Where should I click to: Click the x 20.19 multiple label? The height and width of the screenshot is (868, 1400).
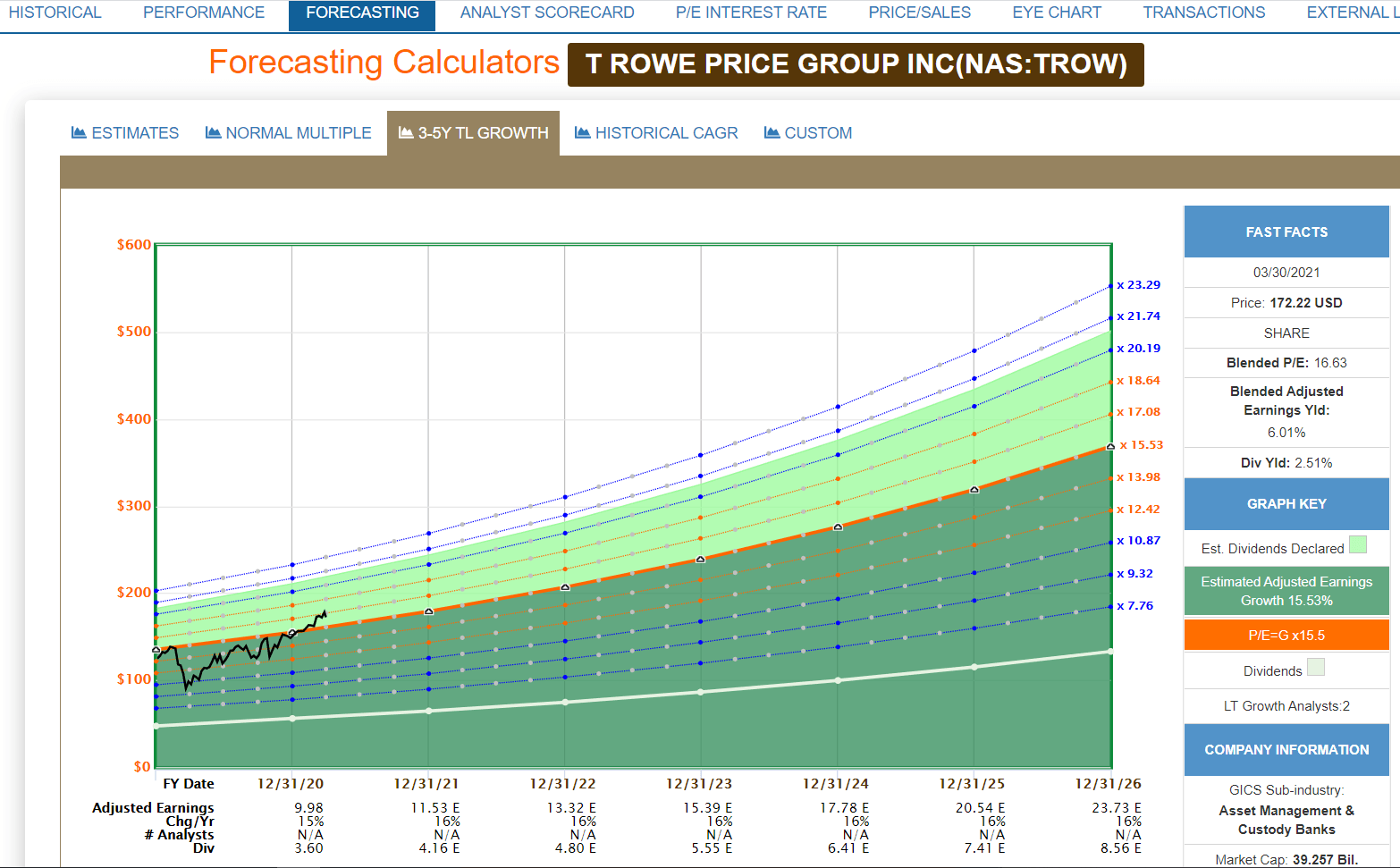(1138, 349)
